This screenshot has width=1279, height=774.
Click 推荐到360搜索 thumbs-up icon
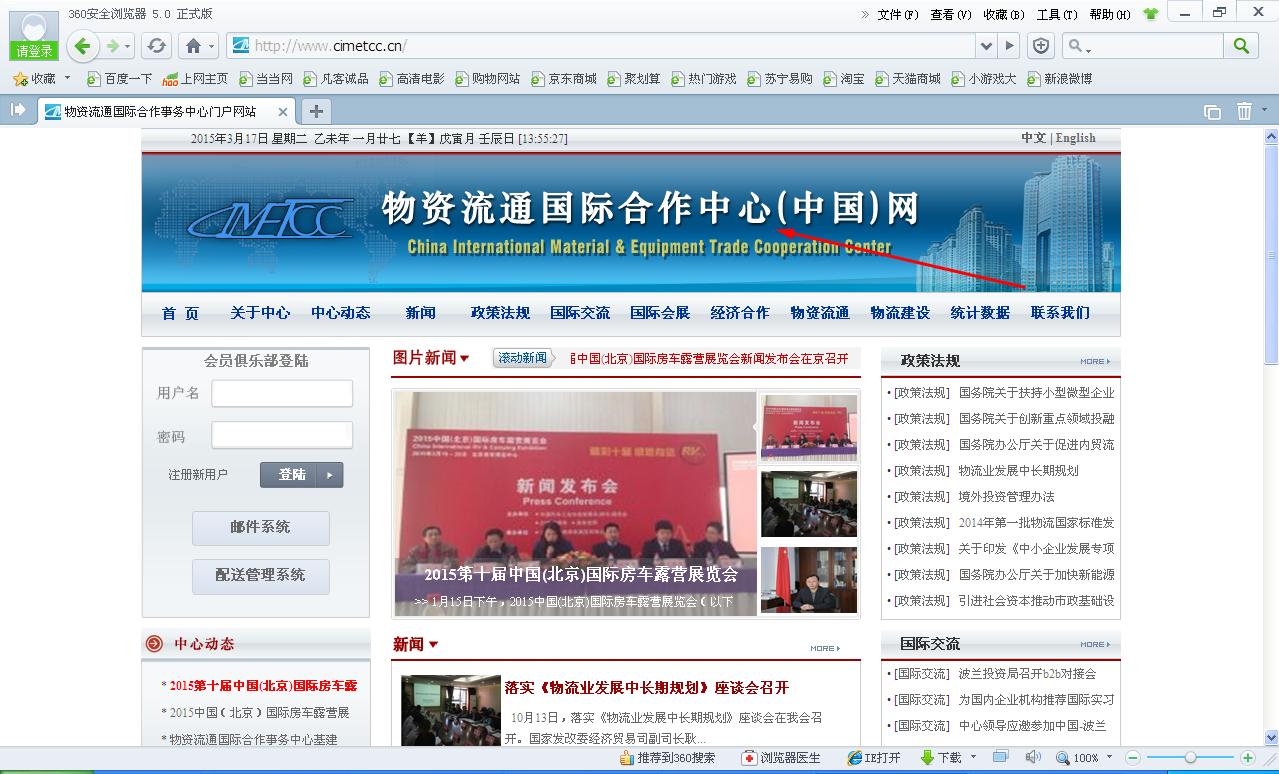pyautogui.click(x=626, y=758)
